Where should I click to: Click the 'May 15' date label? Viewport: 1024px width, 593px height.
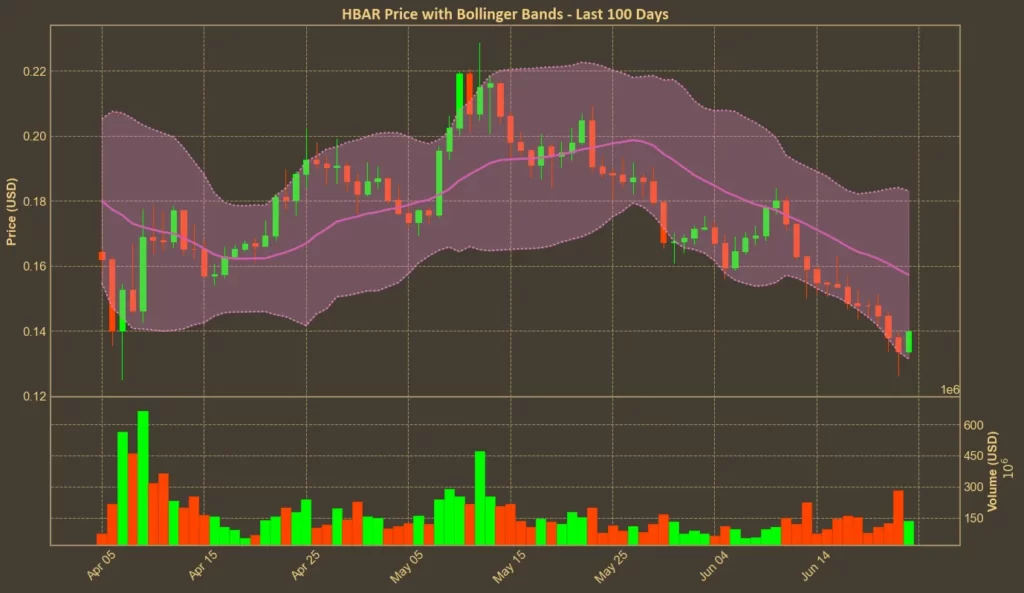pos(509,566)
